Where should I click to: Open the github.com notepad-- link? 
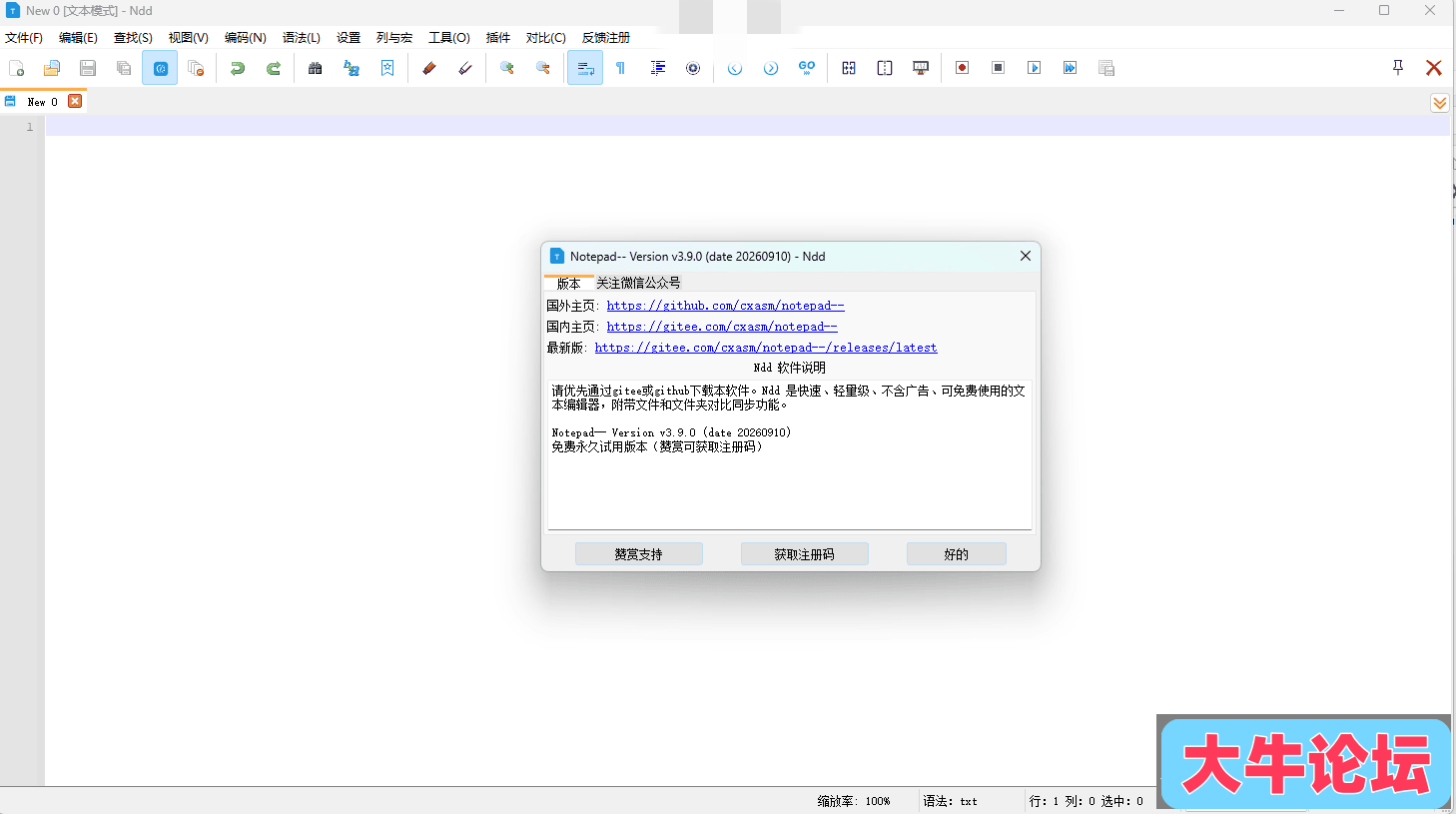(x=726, y=306)
